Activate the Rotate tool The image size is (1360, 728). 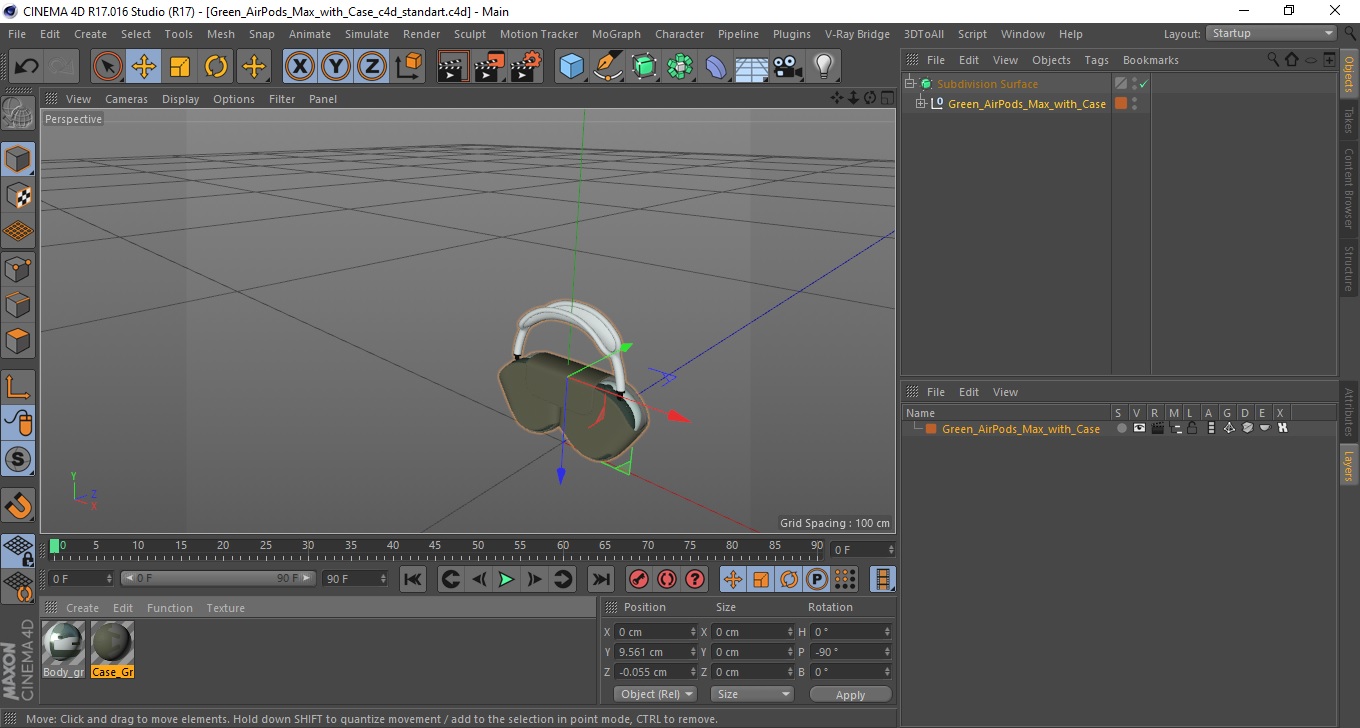216,67
